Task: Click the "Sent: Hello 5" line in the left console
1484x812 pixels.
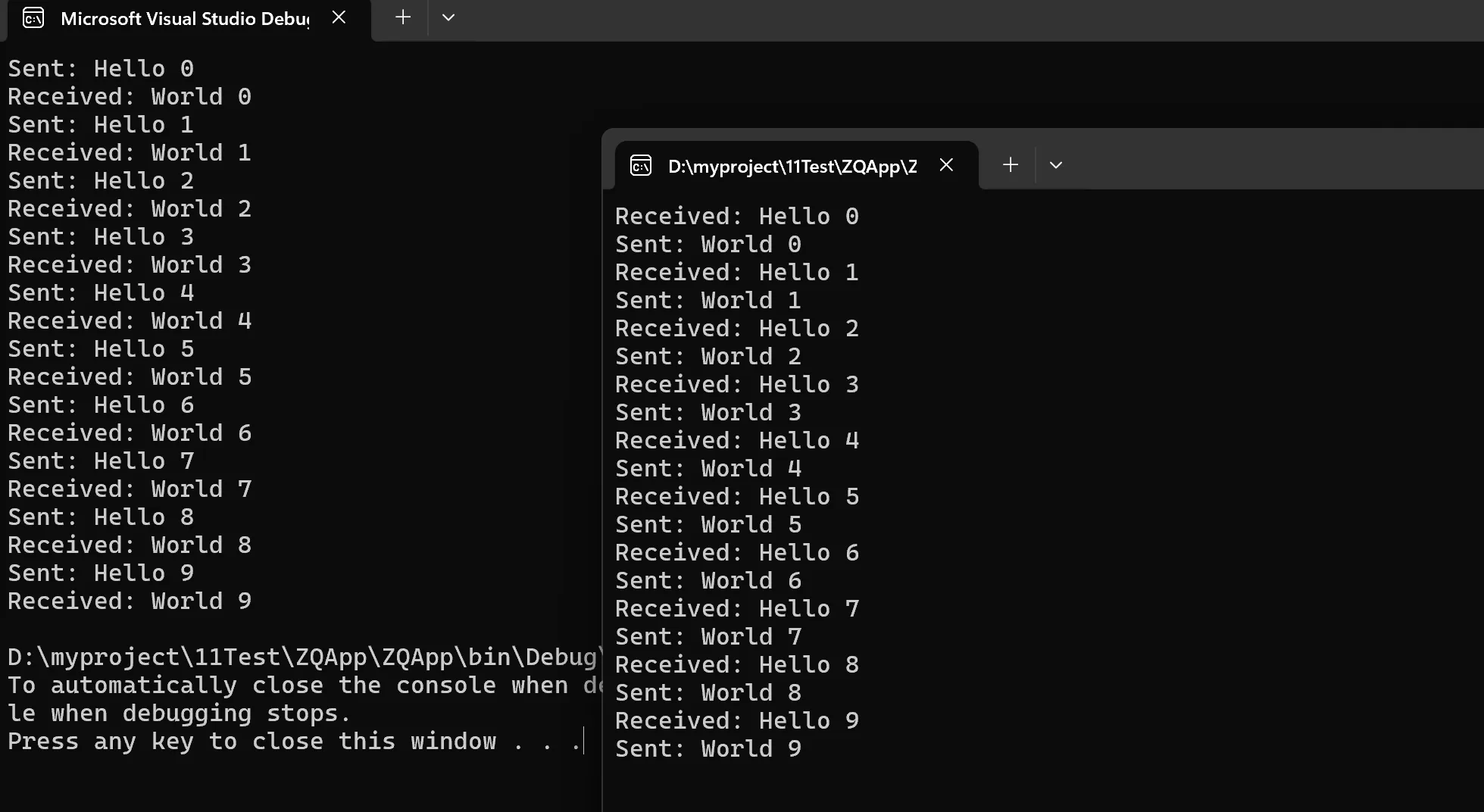Action: click(101, 349)
